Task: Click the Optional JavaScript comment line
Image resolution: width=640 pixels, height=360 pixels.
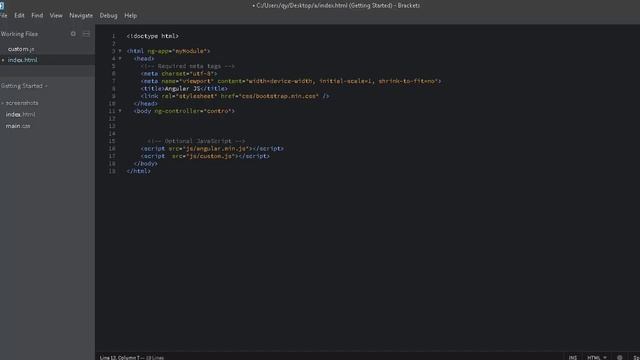Action: coord(196,141)
